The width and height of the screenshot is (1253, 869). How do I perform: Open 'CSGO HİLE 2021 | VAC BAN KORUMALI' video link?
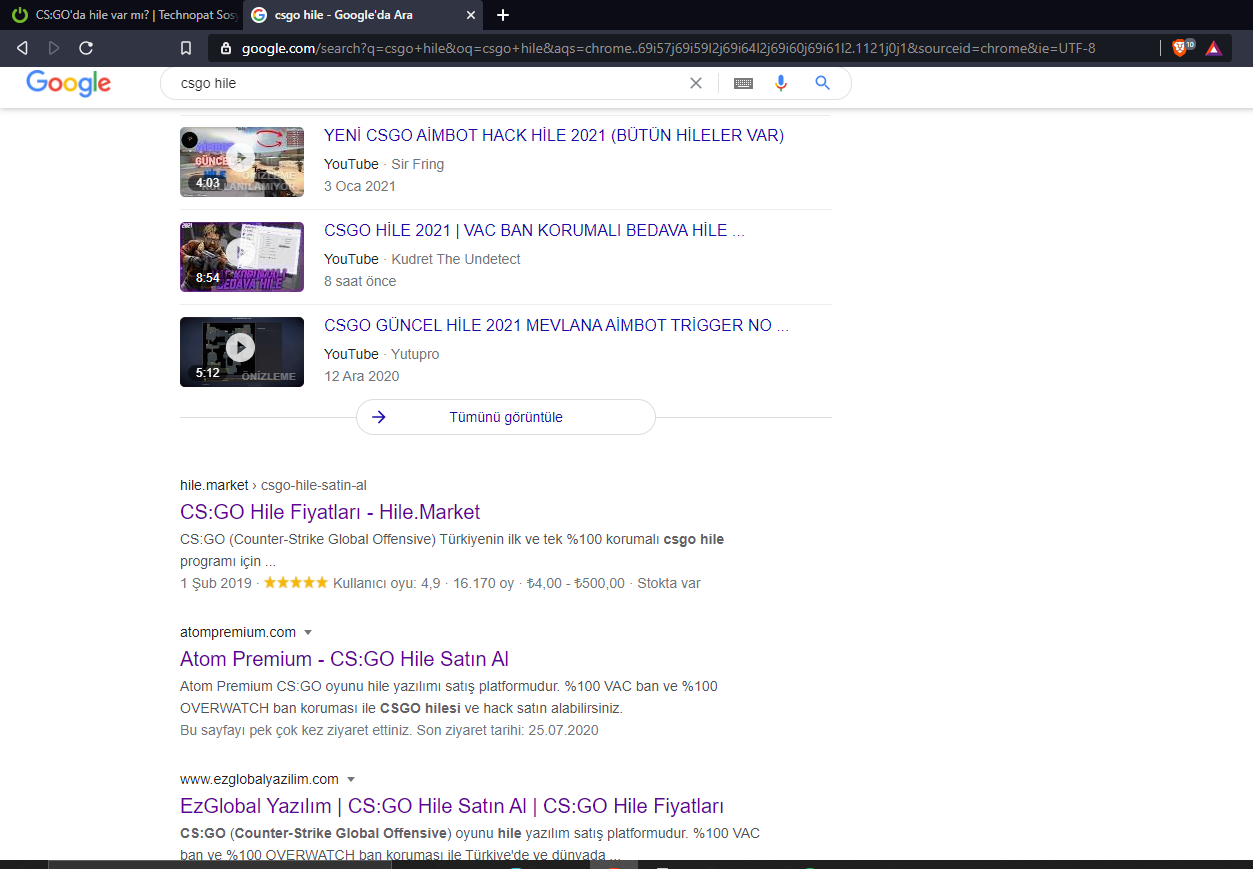point(534,231)
